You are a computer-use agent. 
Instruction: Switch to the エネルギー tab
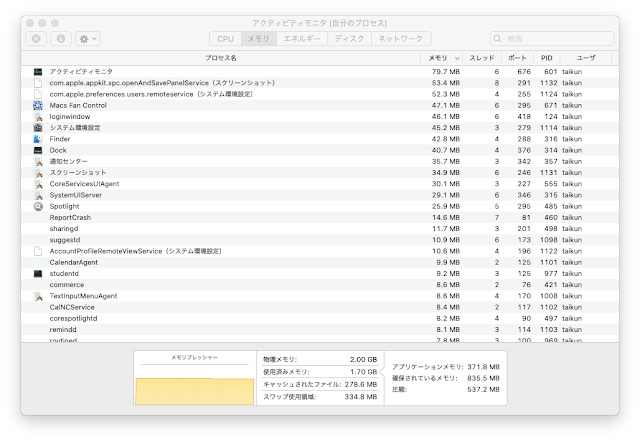(302, 39)
